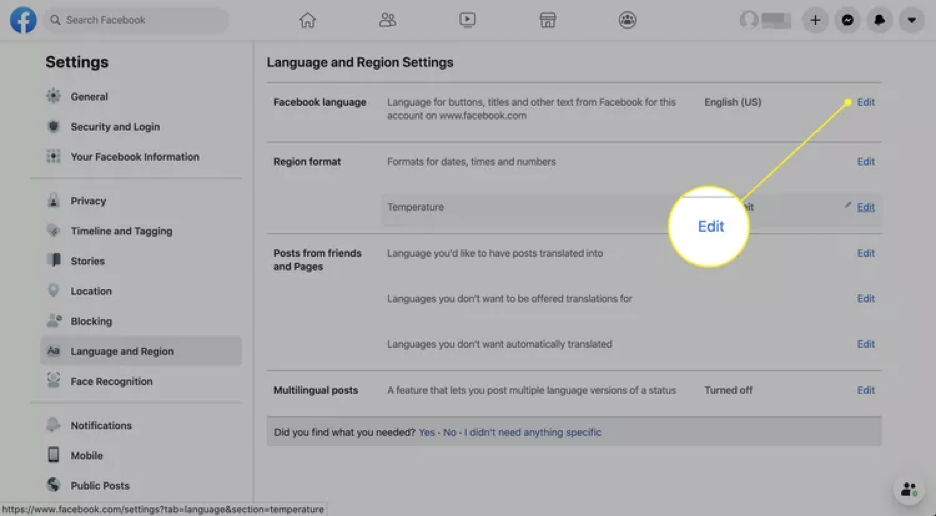Select Privacy in the settings sidebar
This screenshot has height=516, width=936.
[x=88, y=201]
